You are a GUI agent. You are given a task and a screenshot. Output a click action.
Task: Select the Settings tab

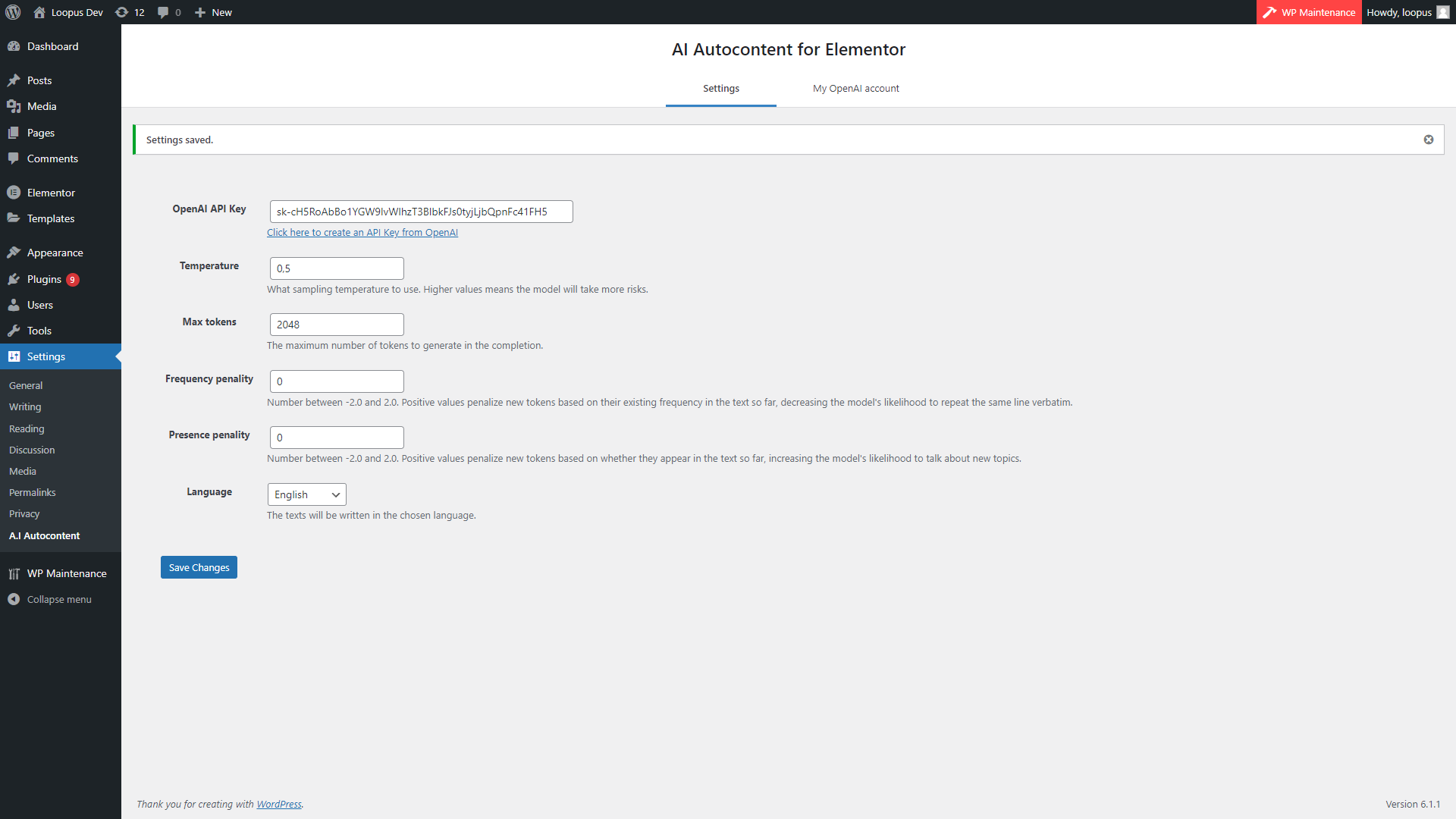[720, 89]
